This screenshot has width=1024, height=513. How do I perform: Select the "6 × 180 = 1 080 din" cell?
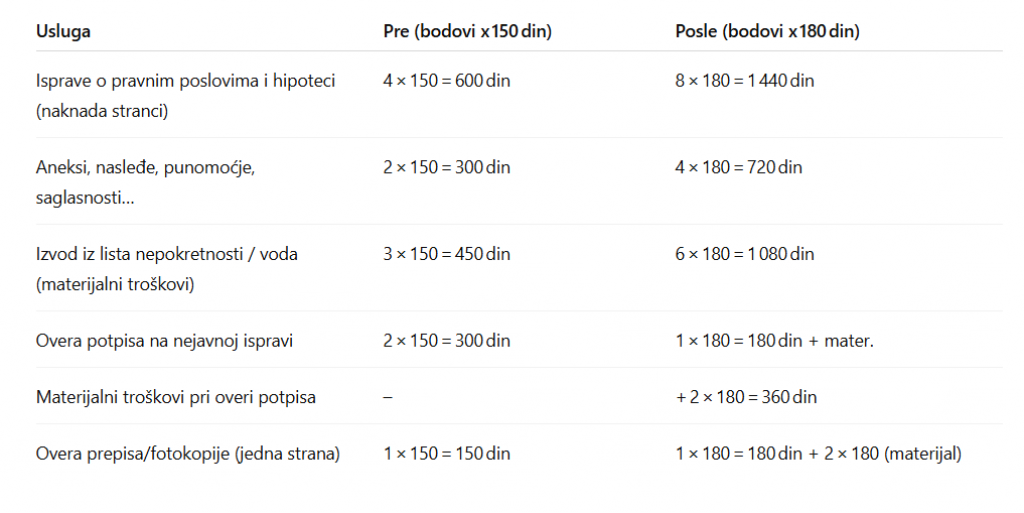(x=744, y=255)
